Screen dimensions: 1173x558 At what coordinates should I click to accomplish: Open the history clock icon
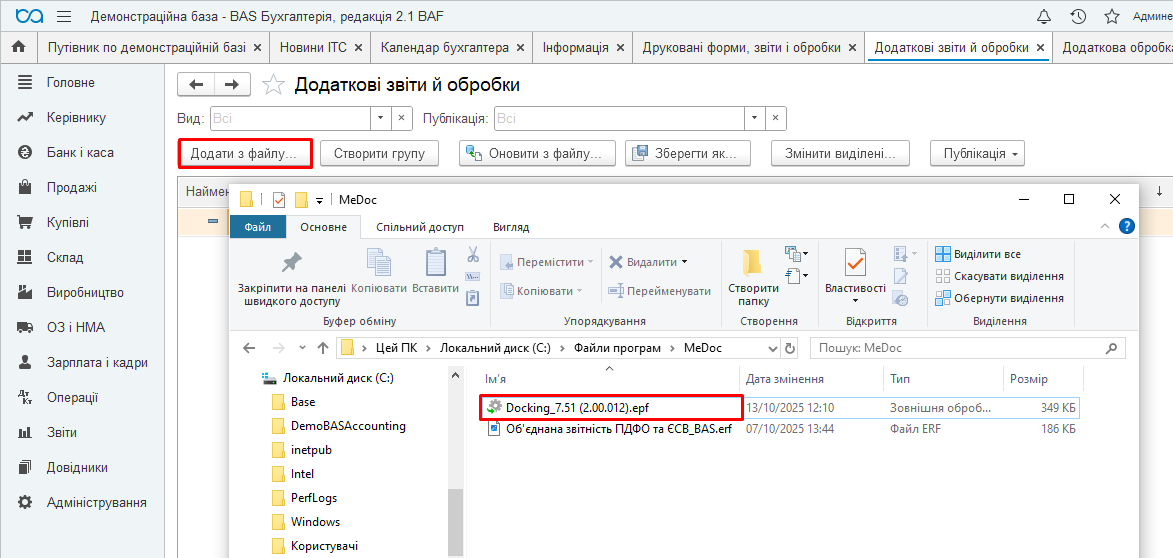point(1078,17)
